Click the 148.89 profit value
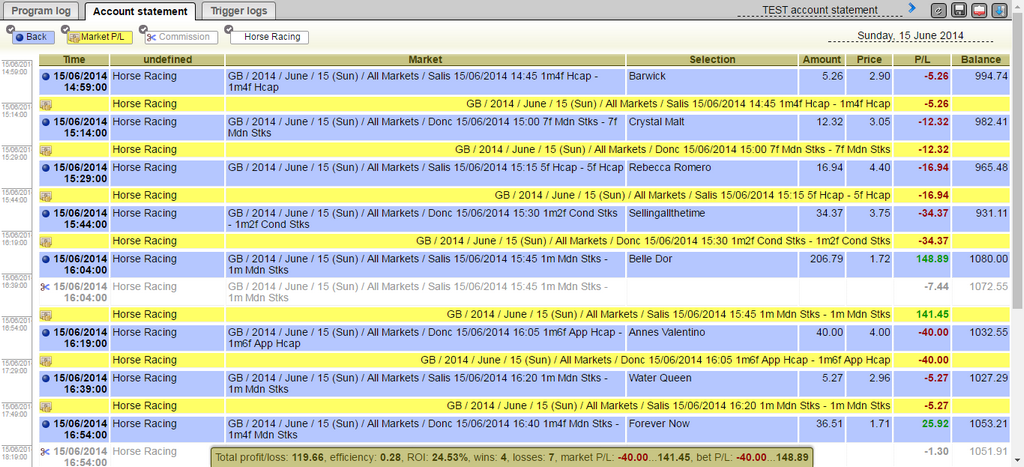 click(934, 259)
